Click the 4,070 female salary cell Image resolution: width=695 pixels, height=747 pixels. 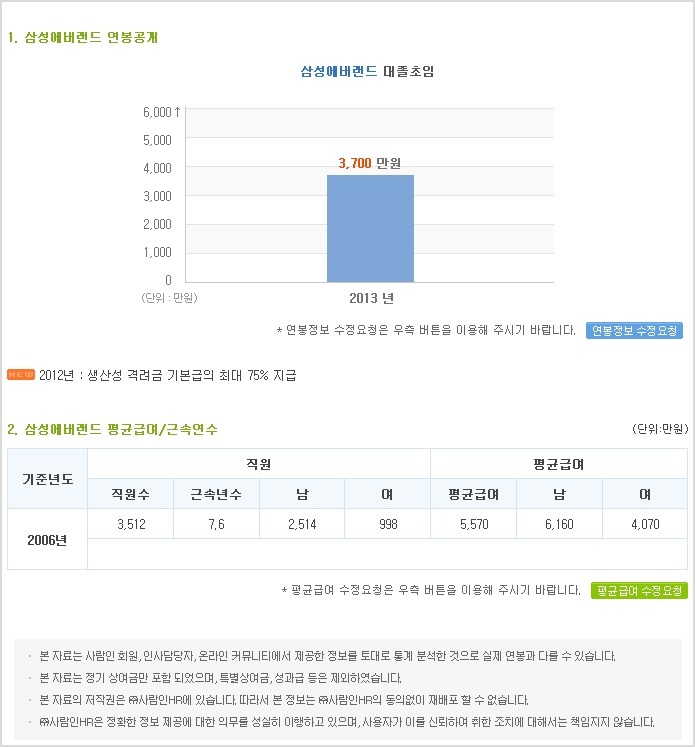pyautogui.click(x=645, y=524)
